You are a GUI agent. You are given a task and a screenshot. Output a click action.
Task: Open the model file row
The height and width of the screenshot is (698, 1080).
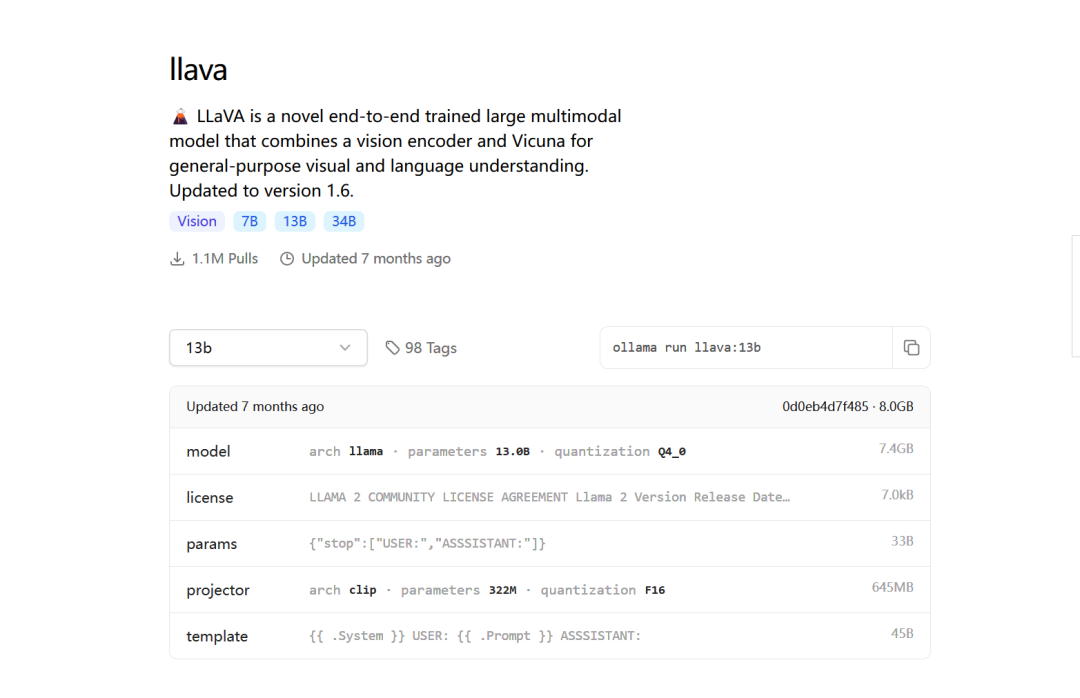(x=549, y=452)
